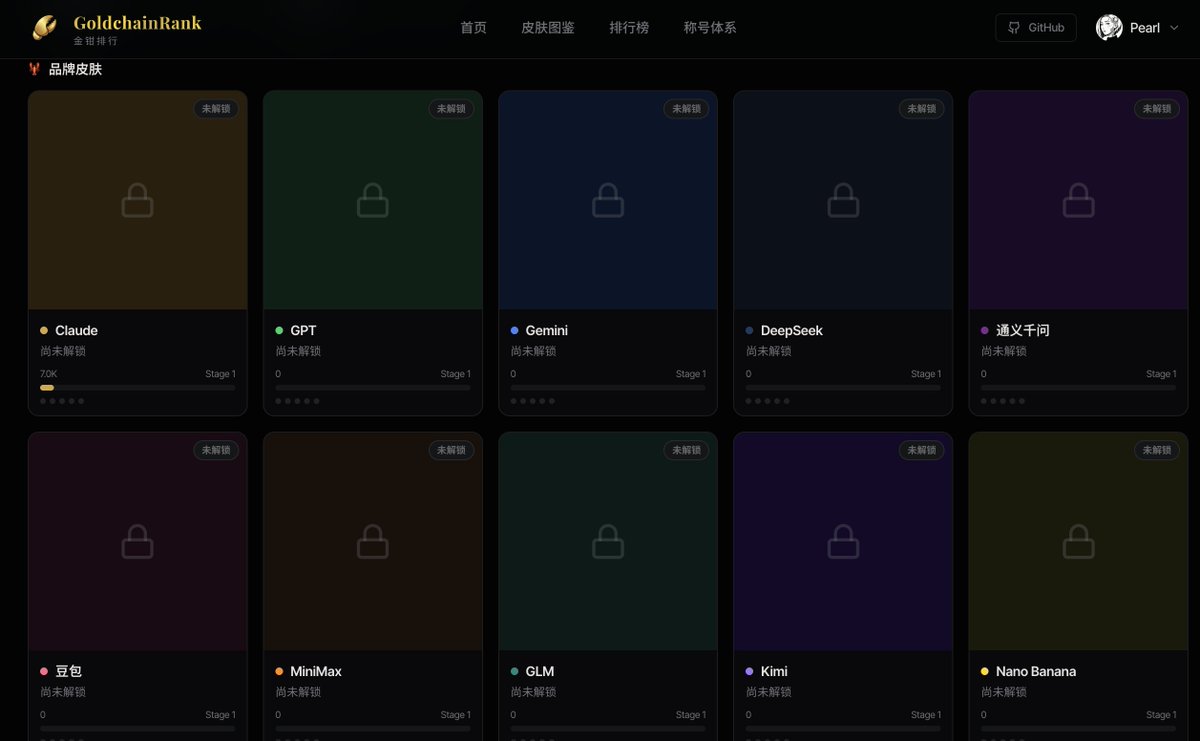The height and width of the screenshot is (741, 1200).
Task: Click the Pearl username label
Action: [1145, 28]
